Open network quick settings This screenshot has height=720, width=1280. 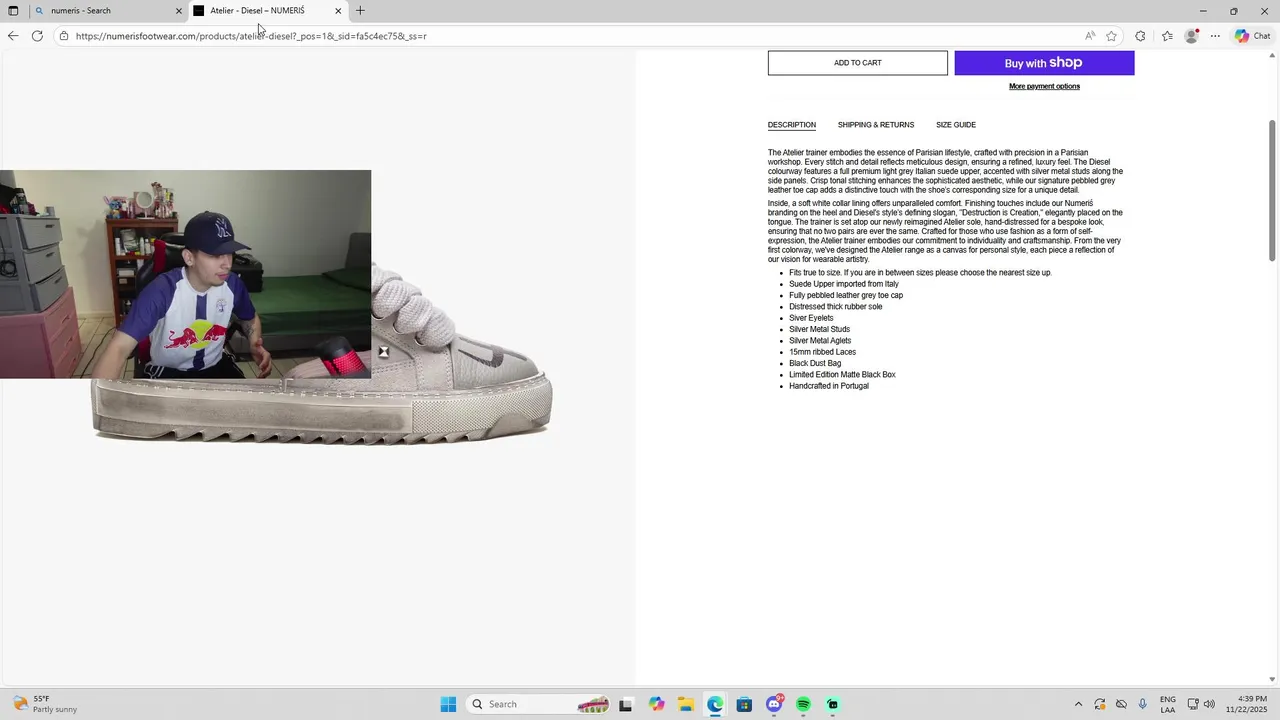[x=1193, y=704]
